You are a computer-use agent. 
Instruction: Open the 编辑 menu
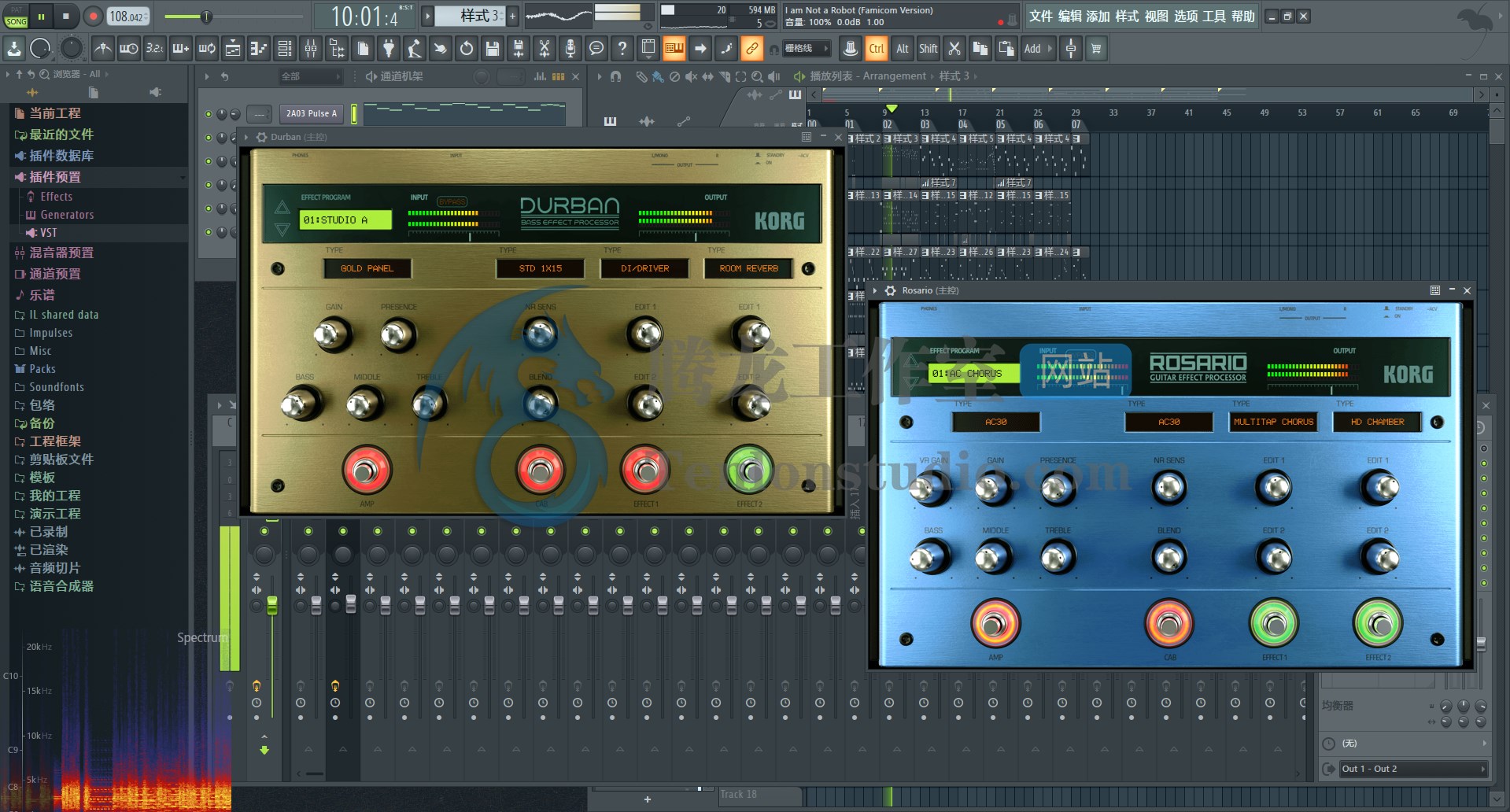(1069, 17)
